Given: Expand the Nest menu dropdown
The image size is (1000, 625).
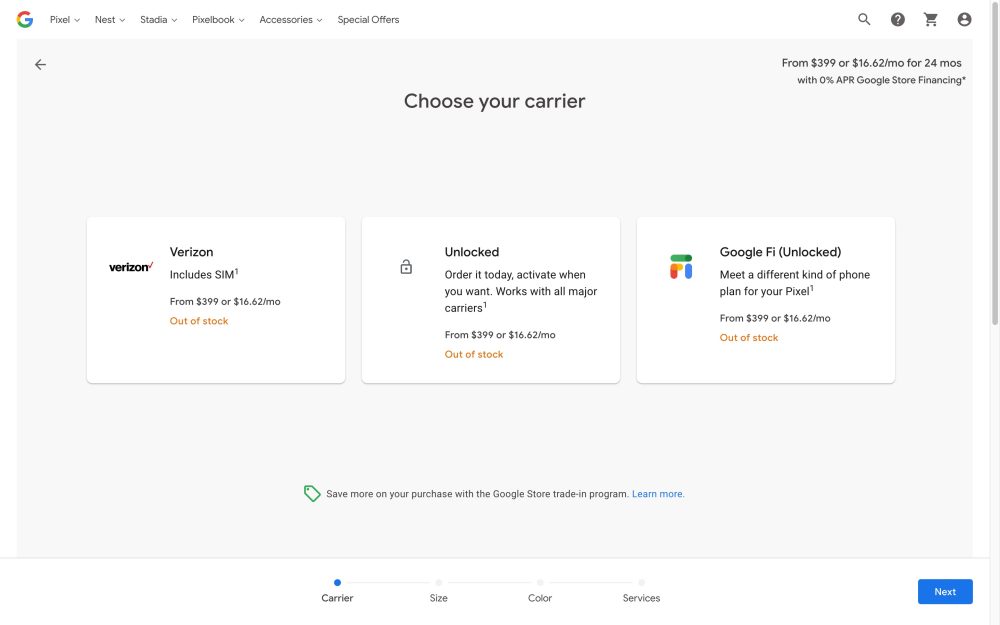Looking at the screenshot, I should [110, 20].
